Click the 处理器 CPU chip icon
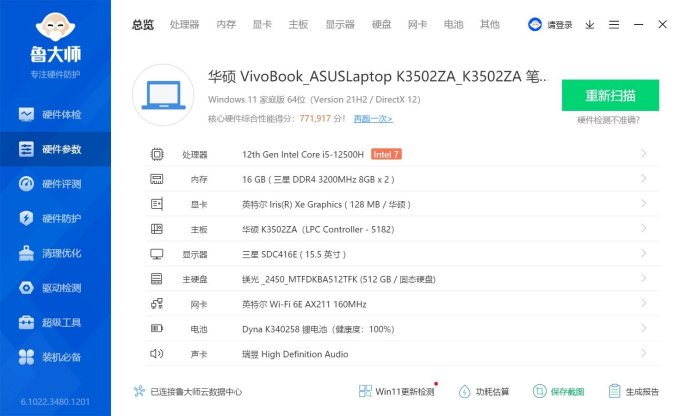Screen dimensions: 680x416 (x=157, y=154)
